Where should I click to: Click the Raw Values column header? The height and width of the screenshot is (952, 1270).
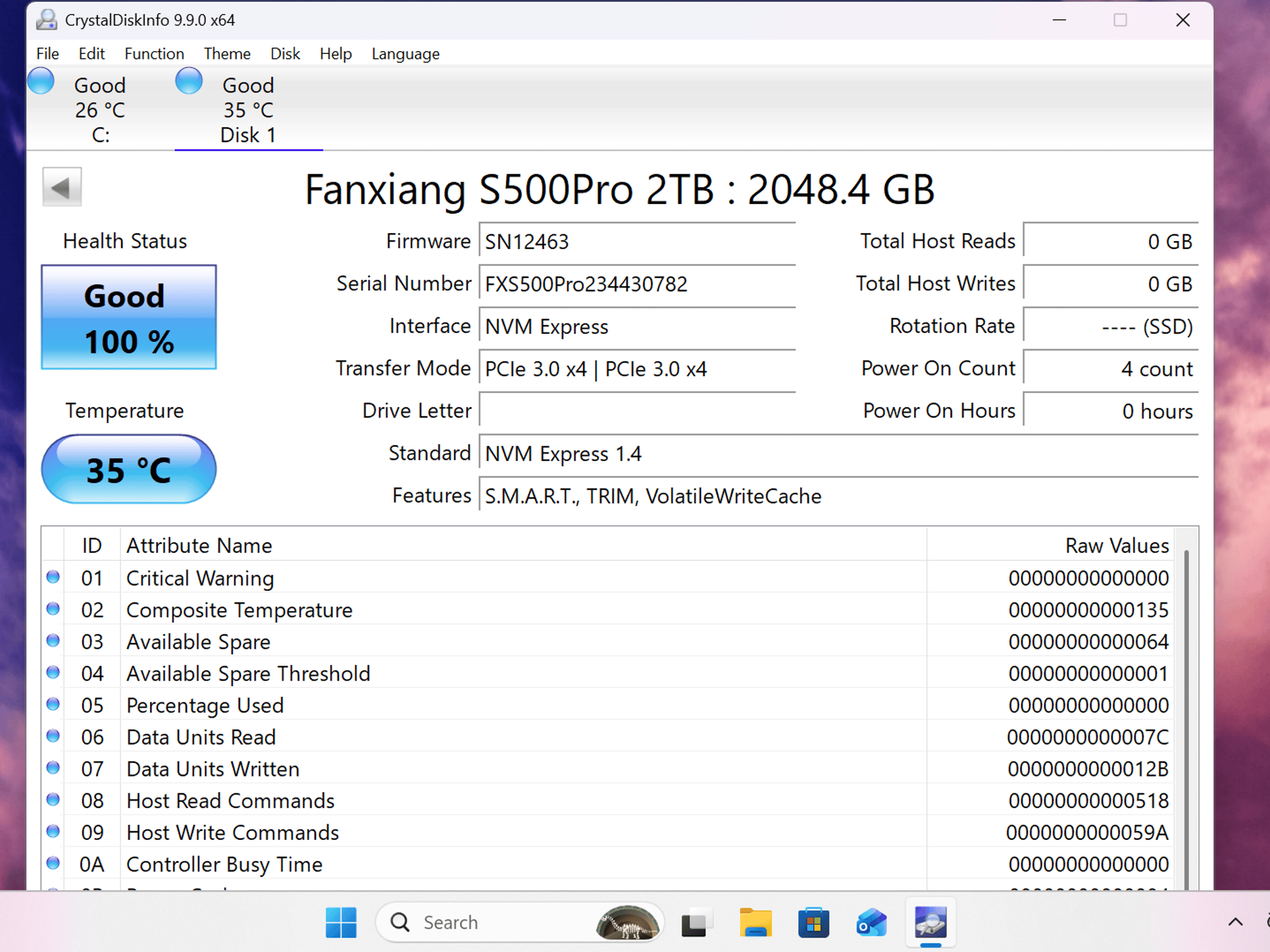click(1050, 545)
